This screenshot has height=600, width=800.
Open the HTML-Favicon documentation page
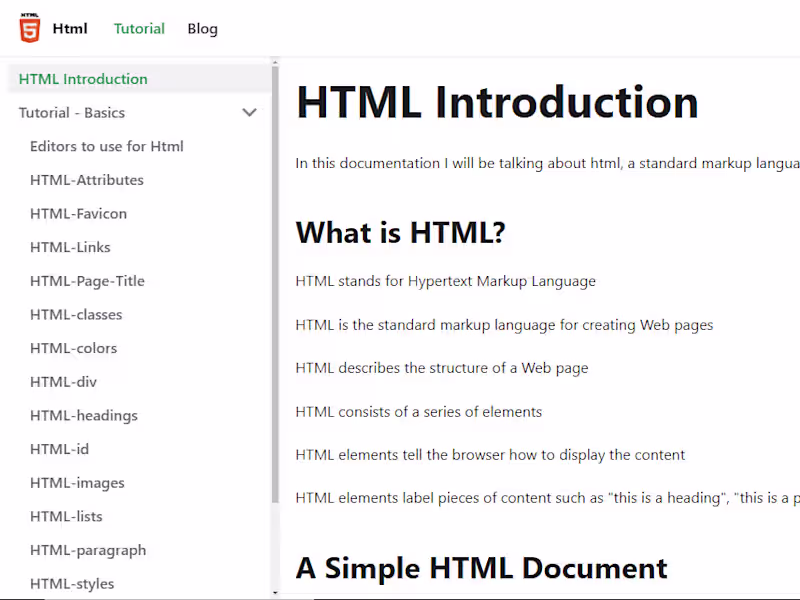(78, 213)
